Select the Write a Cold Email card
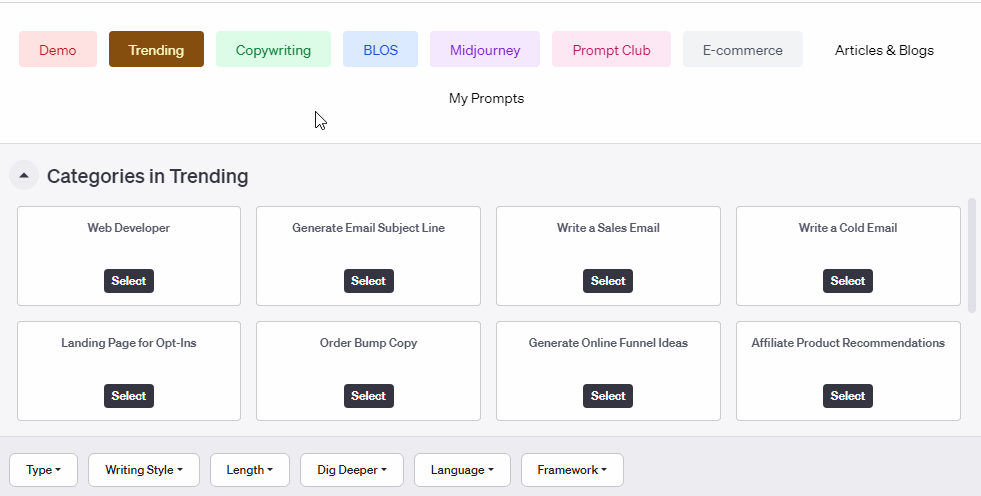Screen dimensions: 981x496 [847, 281]
